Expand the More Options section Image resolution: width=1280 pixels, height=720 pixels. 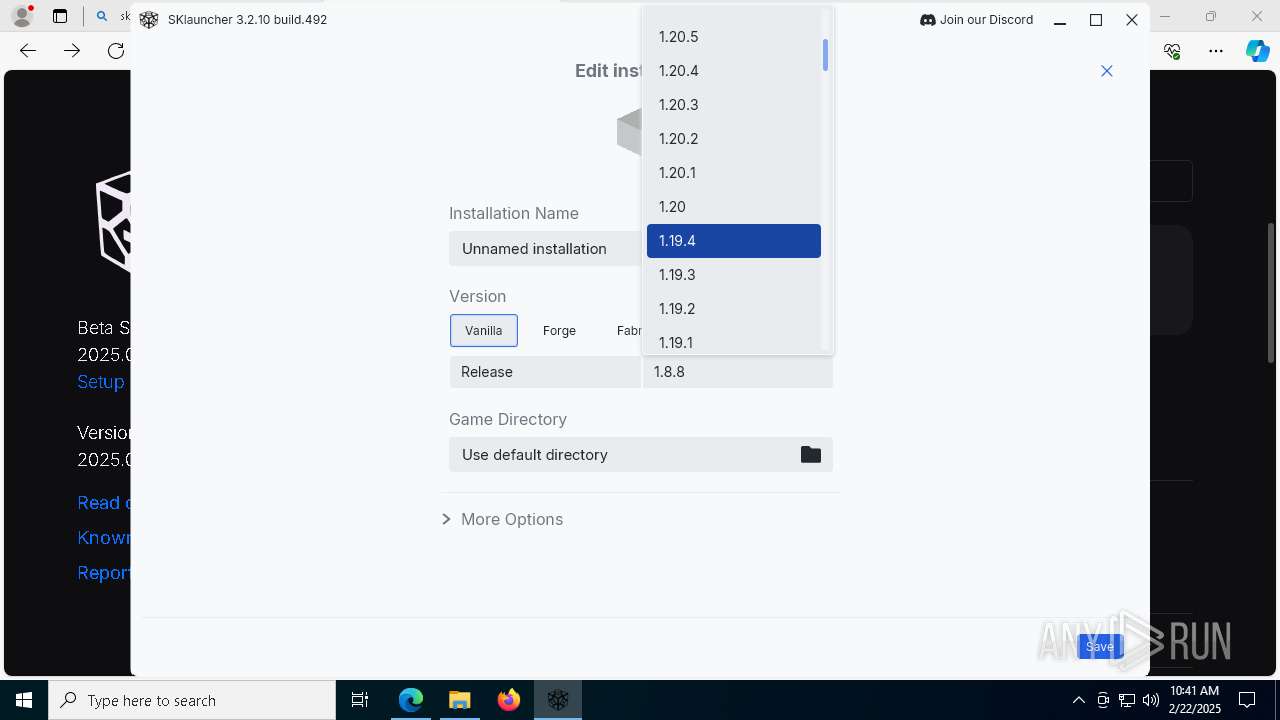click(503, 520)
